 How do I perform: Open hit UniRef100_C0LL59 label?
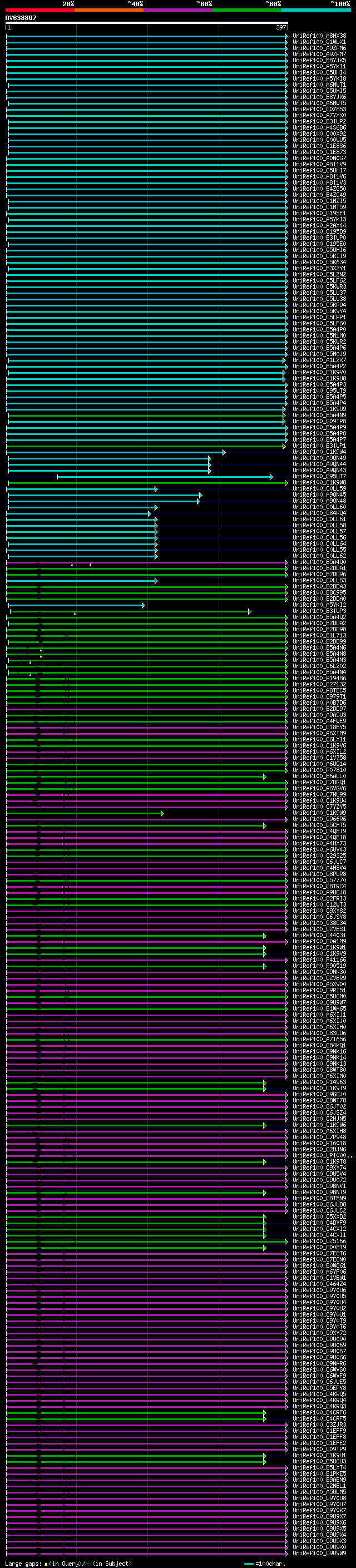pos(319,489)
